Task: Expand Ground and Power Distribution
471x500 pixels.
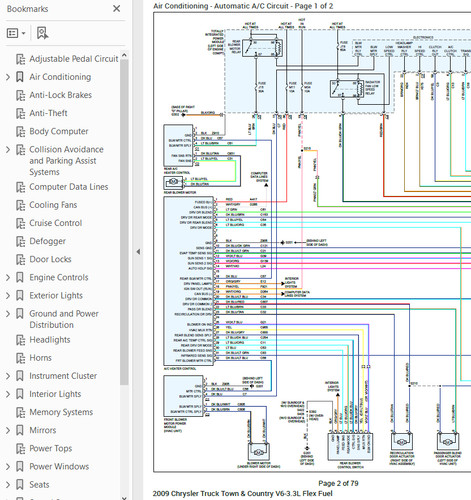Action: (8, 314)
